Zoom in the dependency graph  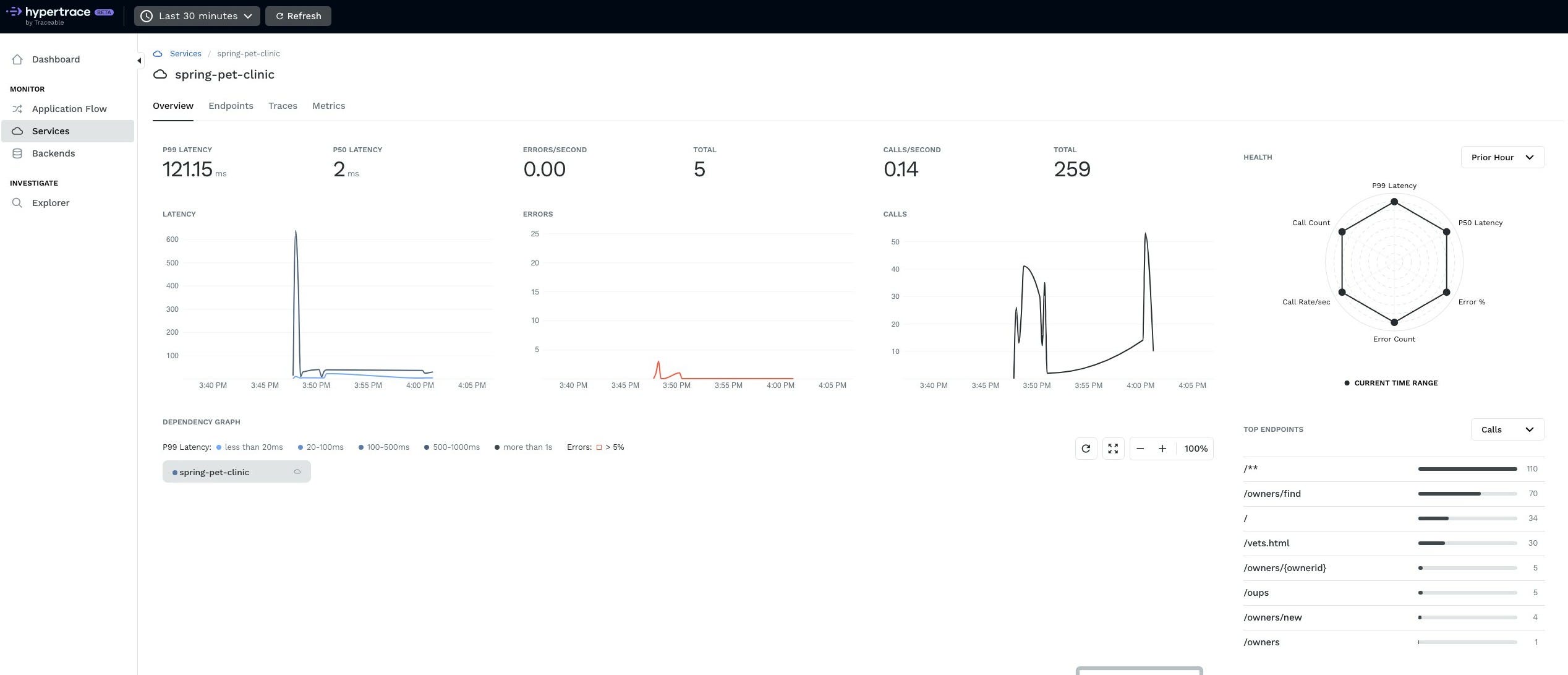pyautogui.click(x=1162, y=449)
